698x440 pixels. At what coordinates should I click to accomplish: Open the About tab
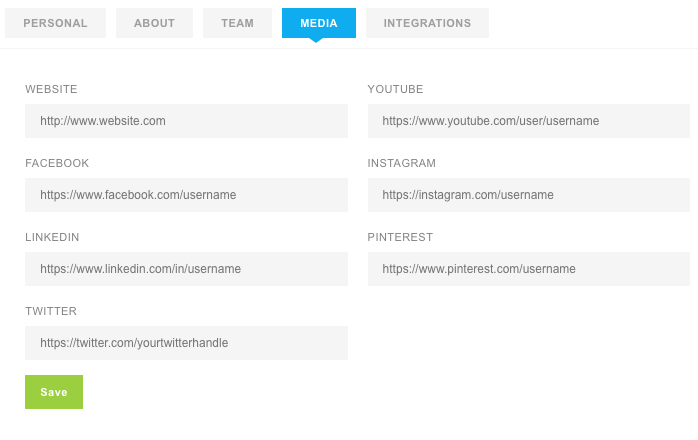[x=154, y=23]
